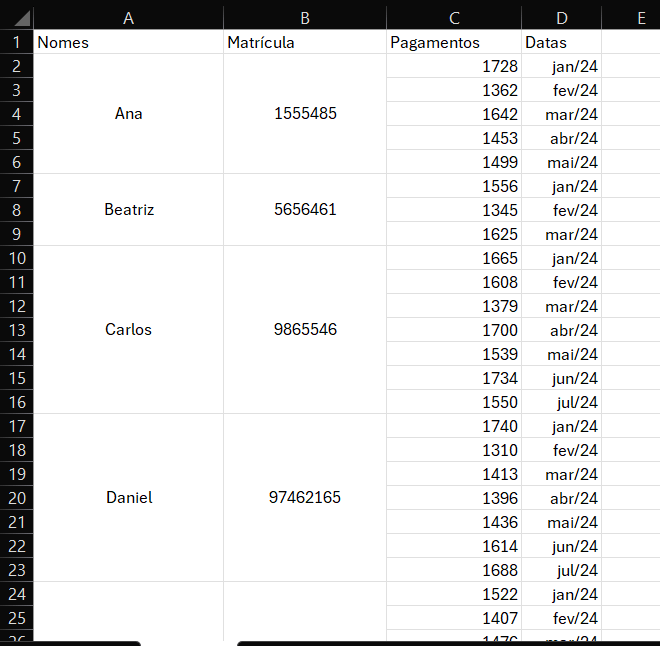Click payment value 1625
The image size is (660, 646).
coord(454,234)
